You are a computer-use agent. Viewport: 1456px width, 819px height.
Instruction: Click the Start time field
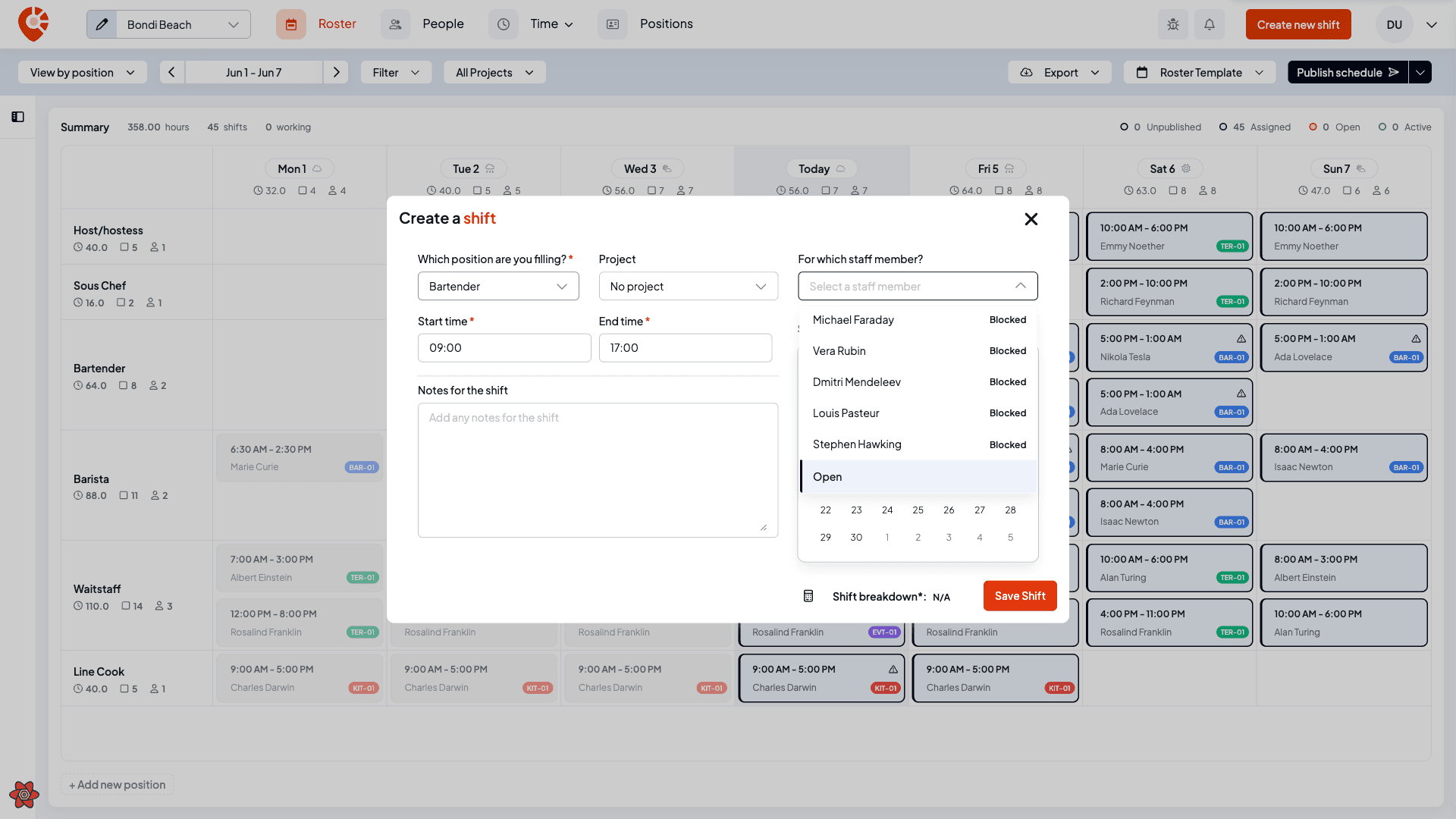[x=504, y=348]
